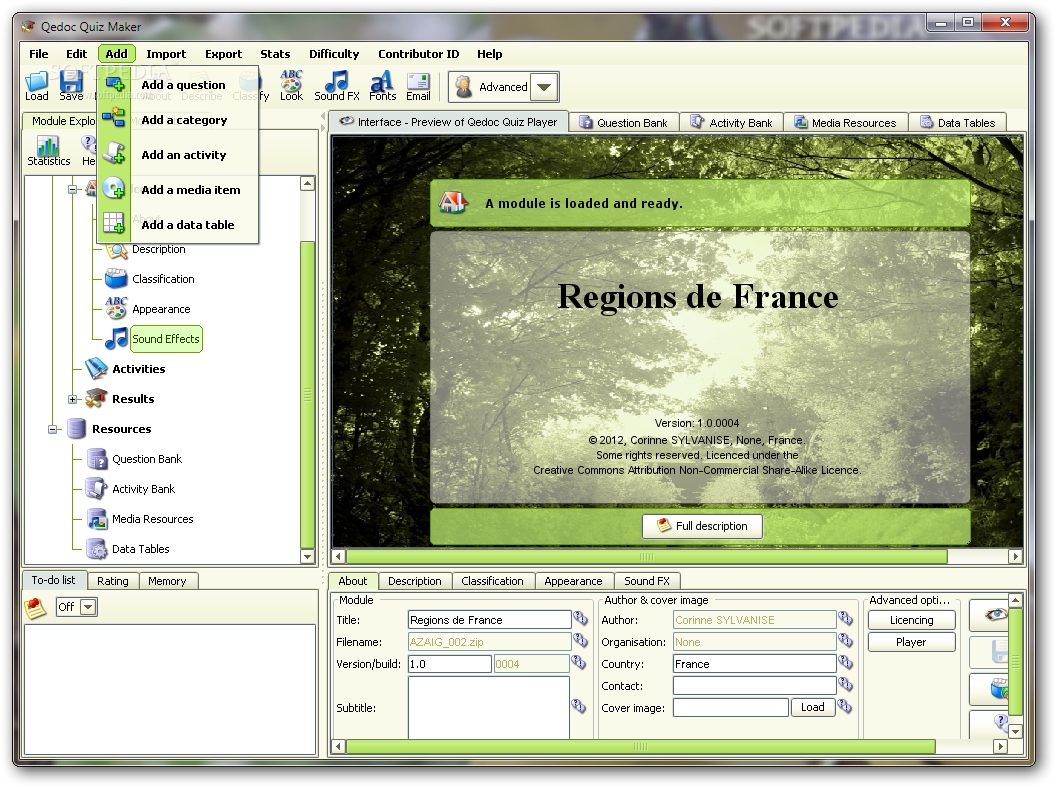Open the Sound FX properties tab
The height and width of the screenshot is (787, 1056).
point(647,580)
